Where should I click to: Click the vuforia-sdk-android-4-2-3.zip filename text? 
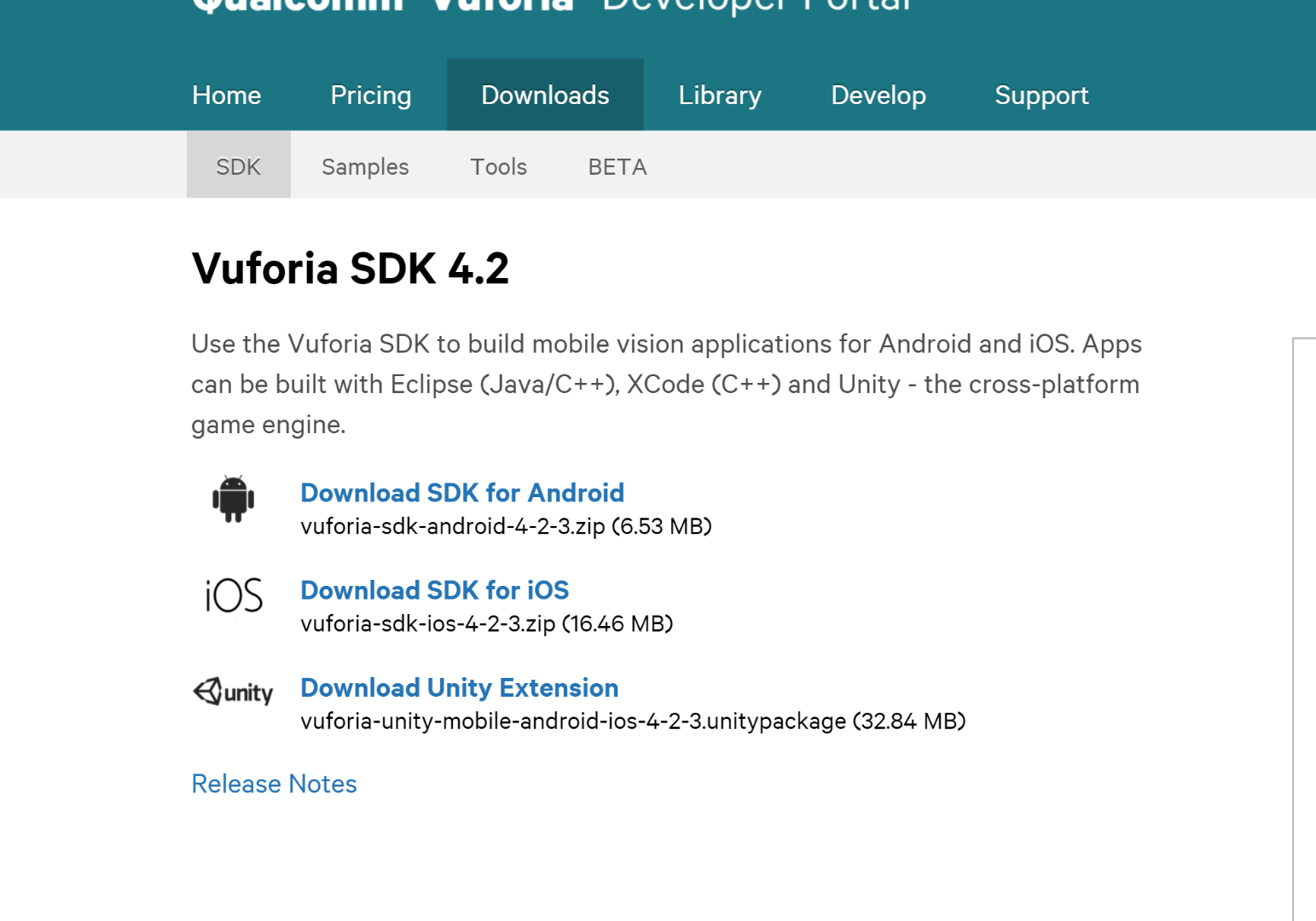point(453,526)
